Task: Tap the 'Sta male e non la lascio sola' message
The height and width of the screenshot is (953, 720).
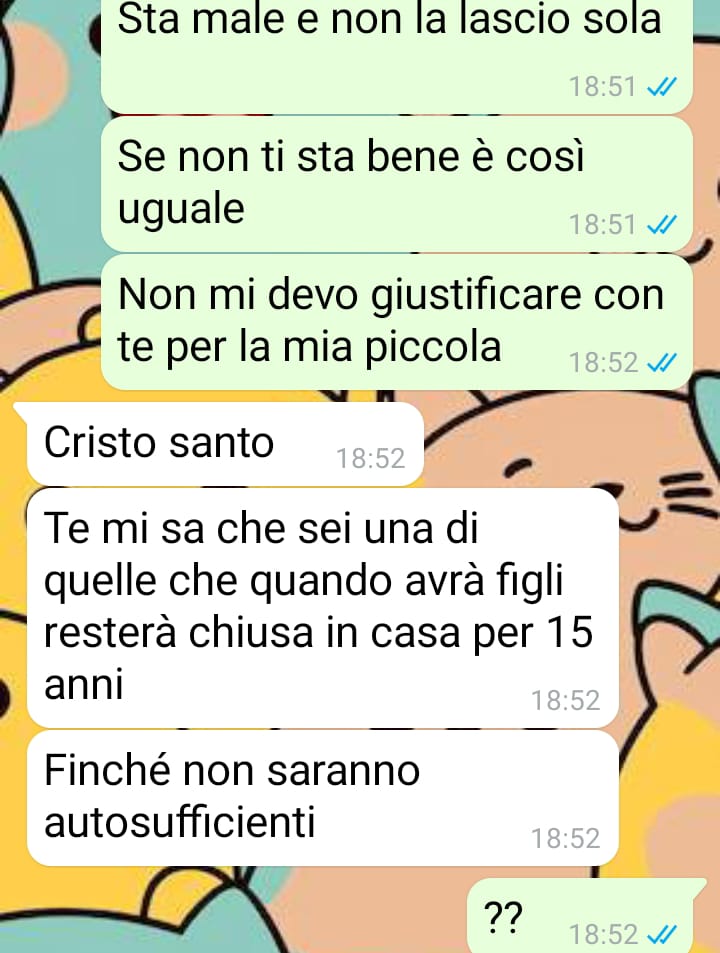Action: pos(396,56)
